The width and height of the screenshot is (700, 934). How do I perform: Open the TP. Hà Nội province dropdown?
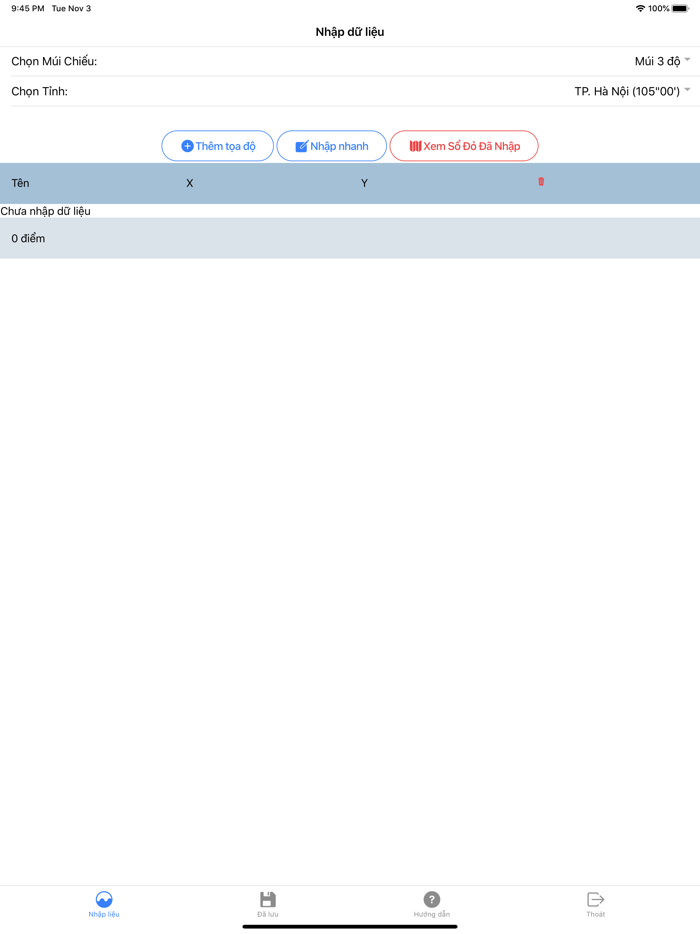coord(631,91)
